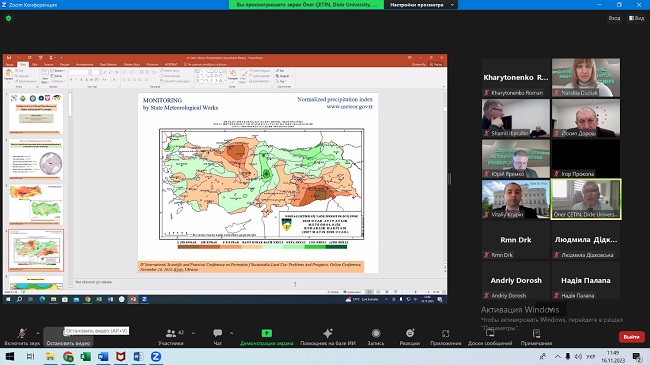Open the whiteboards button

[490, 337]
